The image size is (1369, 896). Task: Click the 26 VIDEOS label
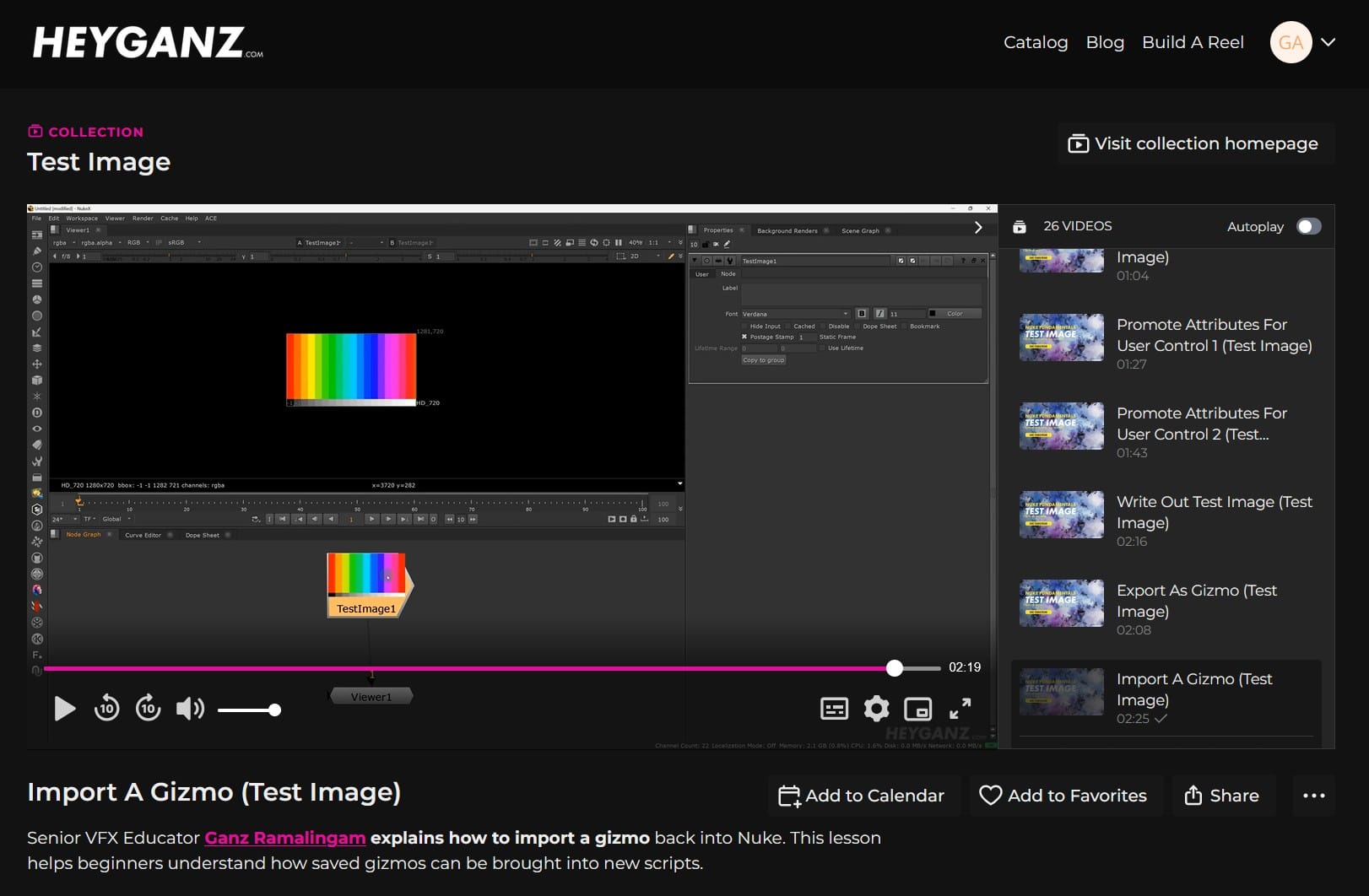click(1078, 226)
